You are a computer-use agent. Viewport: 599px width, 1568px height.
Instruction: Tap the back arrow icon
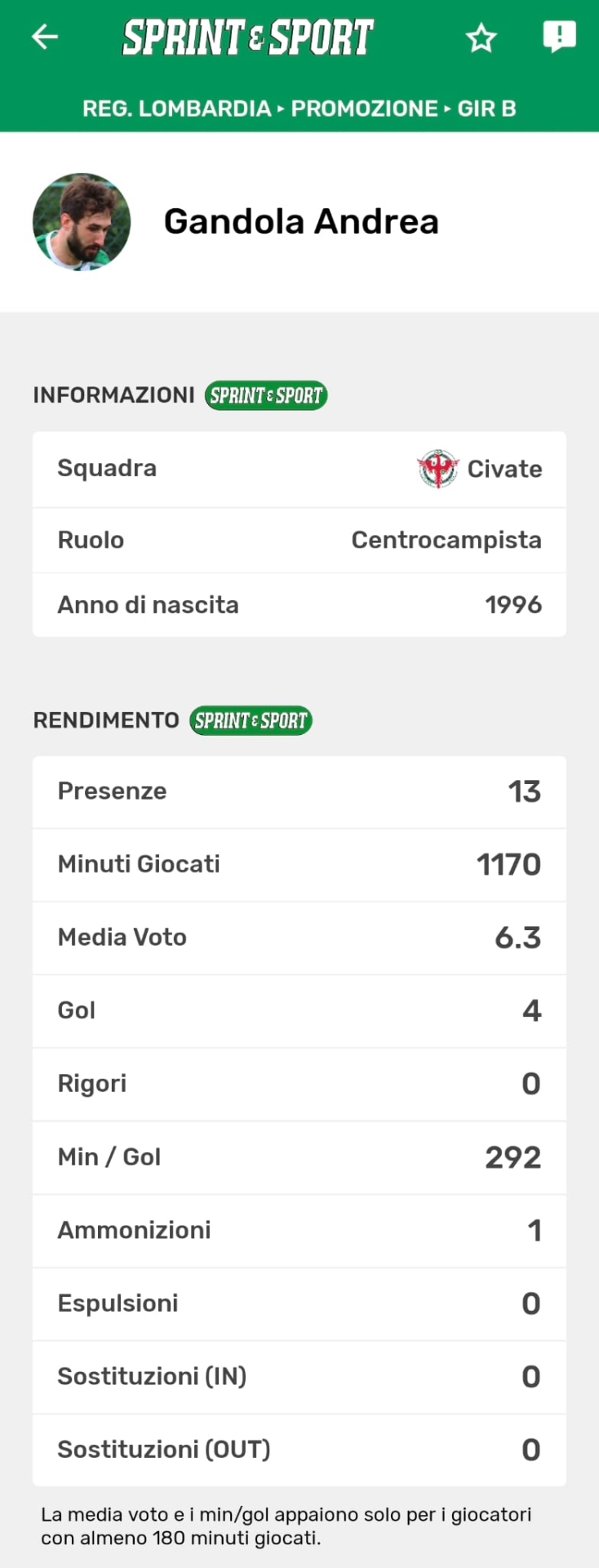[45, 37]
